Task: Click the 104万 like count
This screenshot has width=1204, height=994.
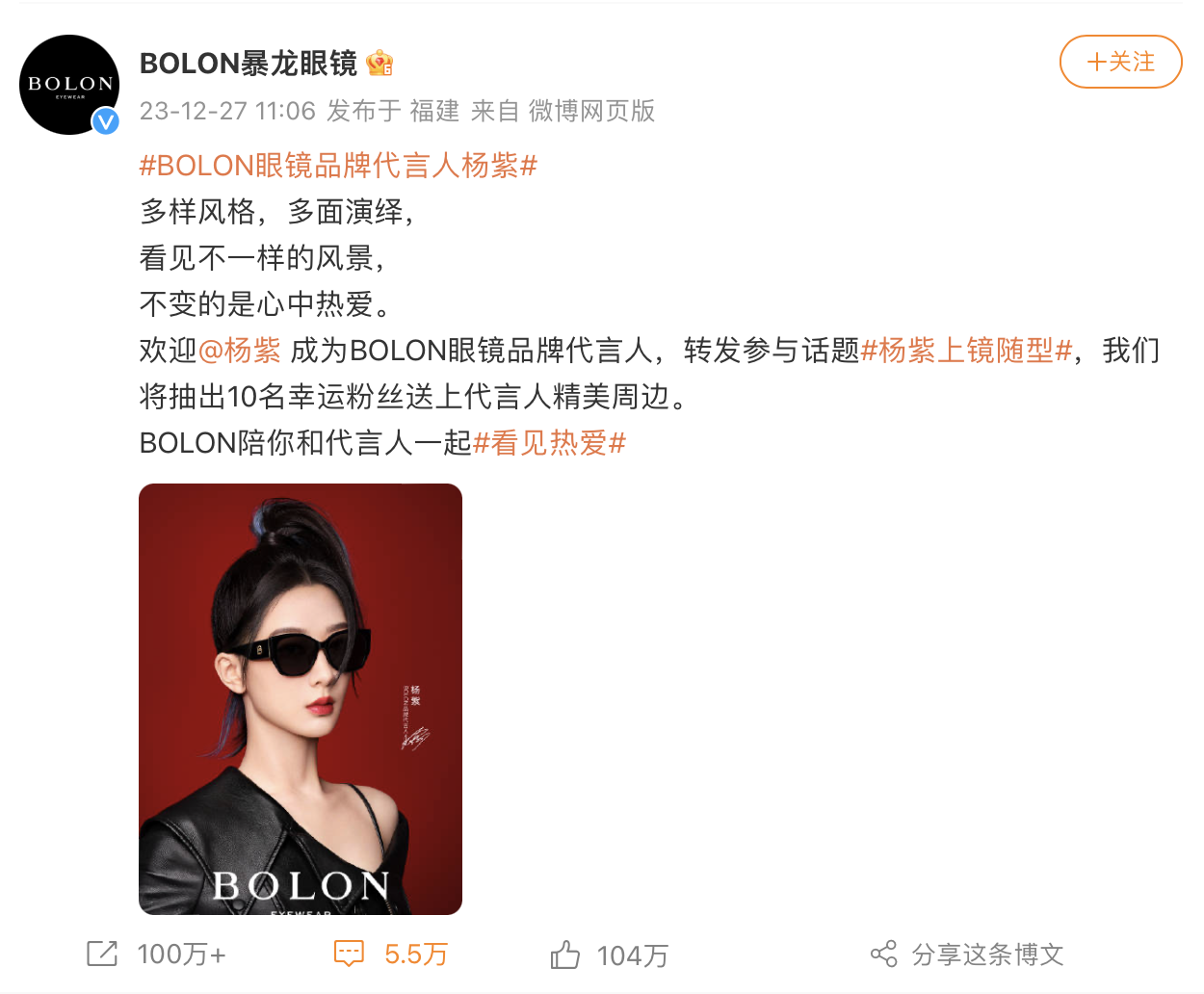Action: point(633,955)
